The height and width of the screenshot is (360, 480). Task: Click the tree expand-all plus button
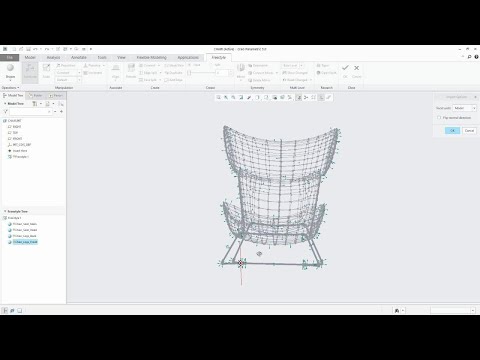(x=61, y=111)
